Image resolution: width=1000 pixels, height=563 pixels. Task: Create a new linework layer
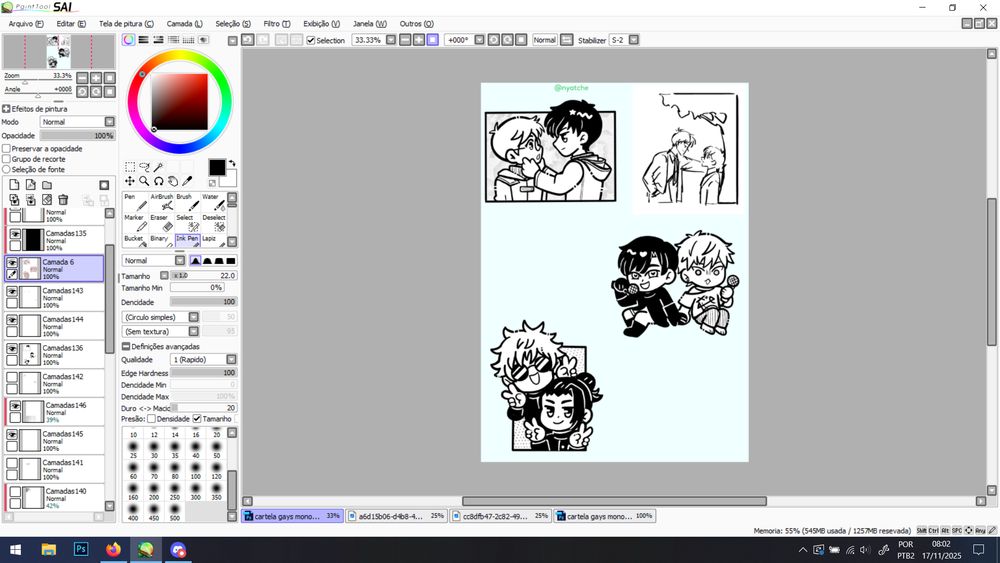pos(31,185)
